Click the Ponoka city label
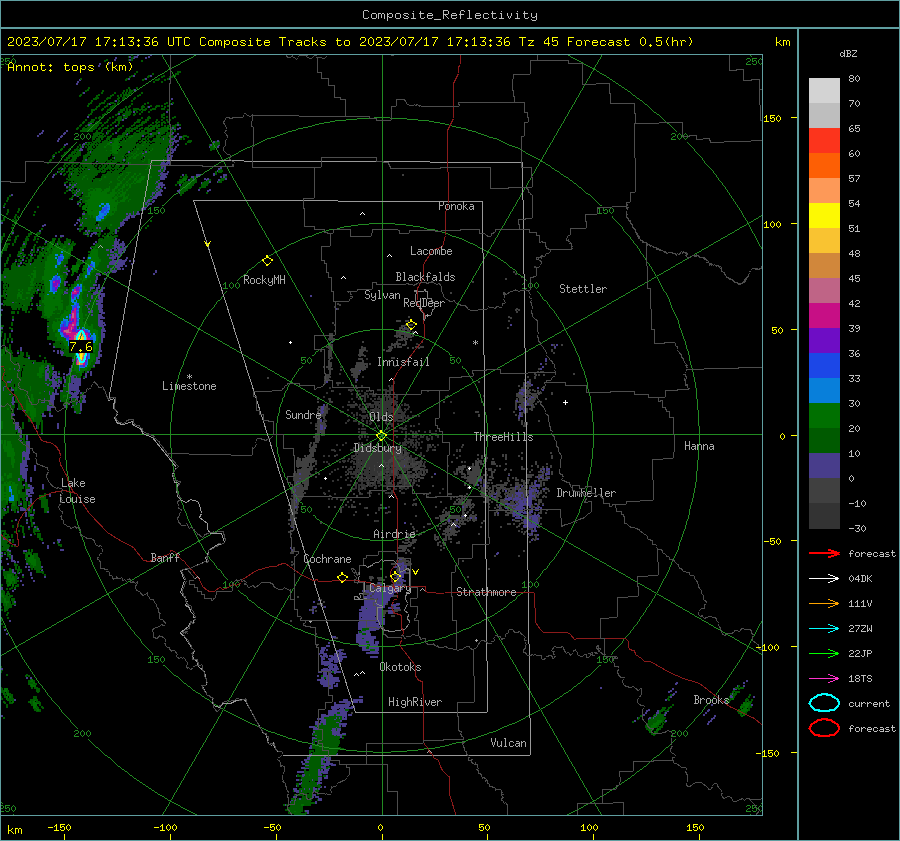Screen dimensions: 900x841 tap(456, 206)
